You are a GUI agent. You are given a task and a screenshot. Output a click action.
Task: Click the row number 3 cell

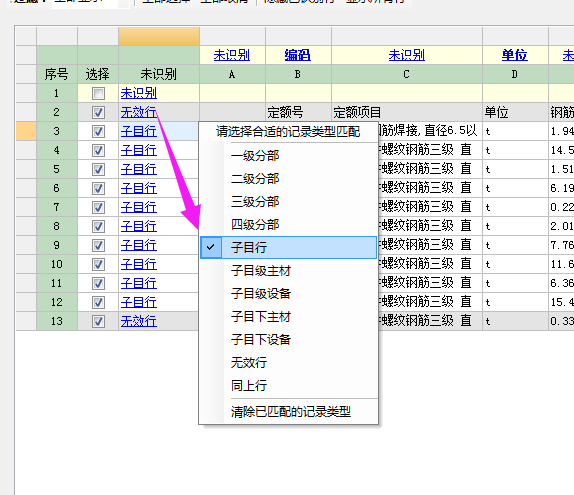coord(57,131)
